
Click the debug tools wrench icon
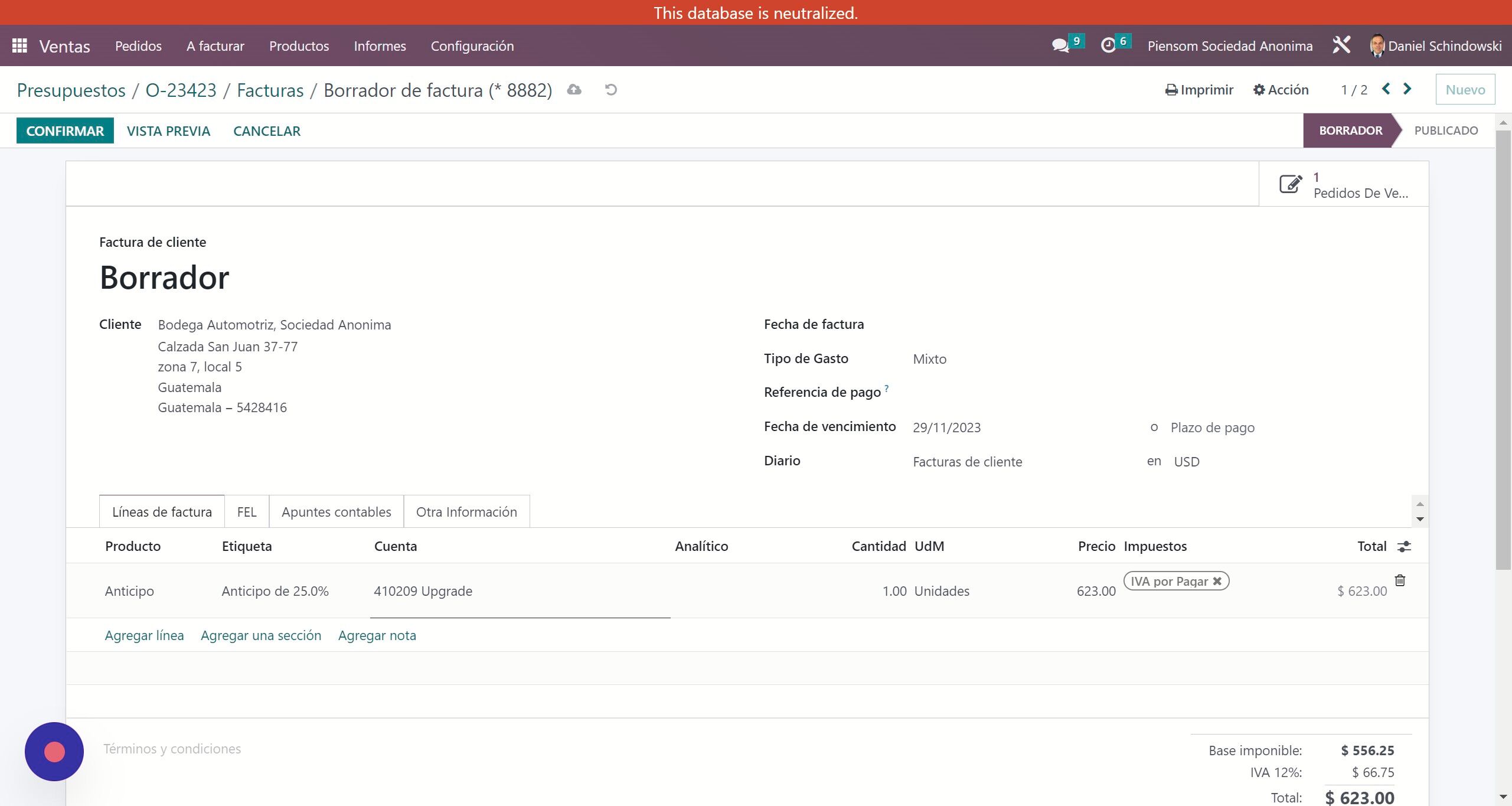[x=1341, y=45]
